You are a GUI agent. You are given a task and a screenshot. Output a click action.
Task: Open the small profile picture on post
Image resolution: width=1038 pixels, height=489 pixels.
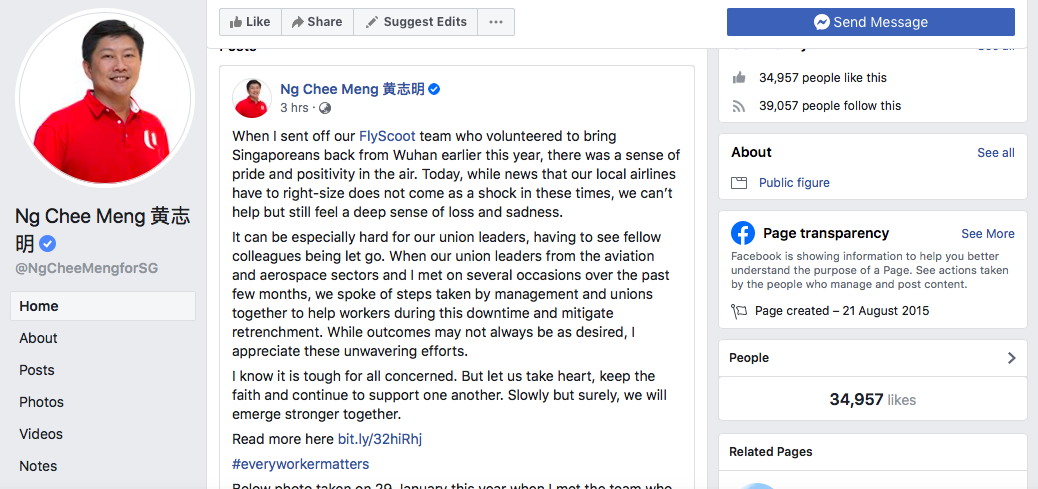pos(252,98)
